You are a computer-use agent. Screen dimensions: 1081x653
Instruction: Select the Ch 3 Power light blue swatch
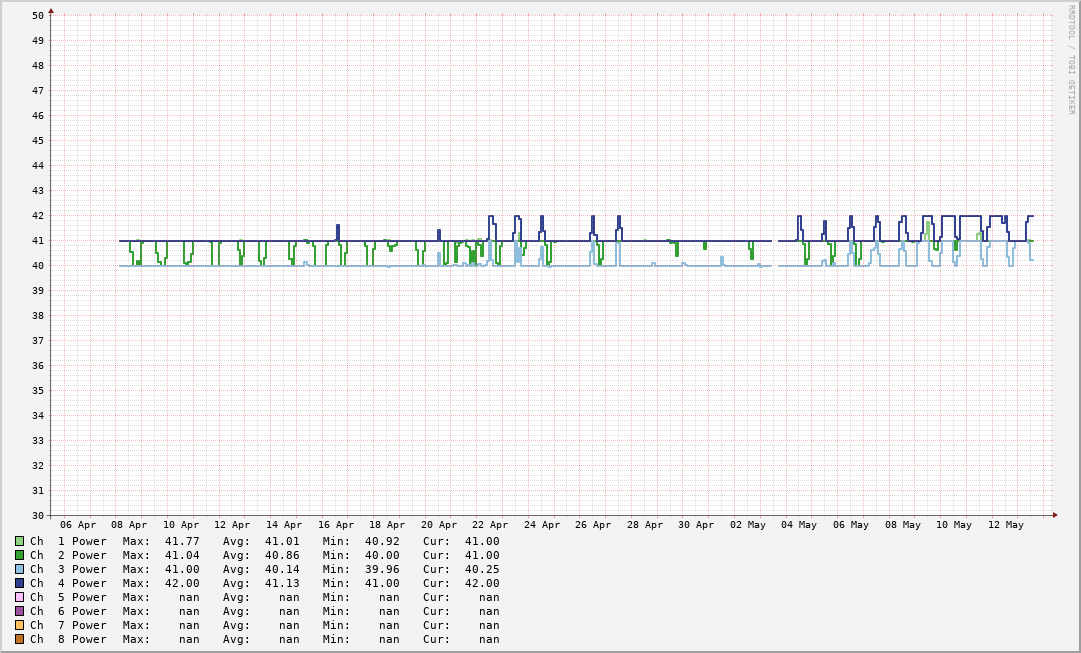click(x=19, y=569)
